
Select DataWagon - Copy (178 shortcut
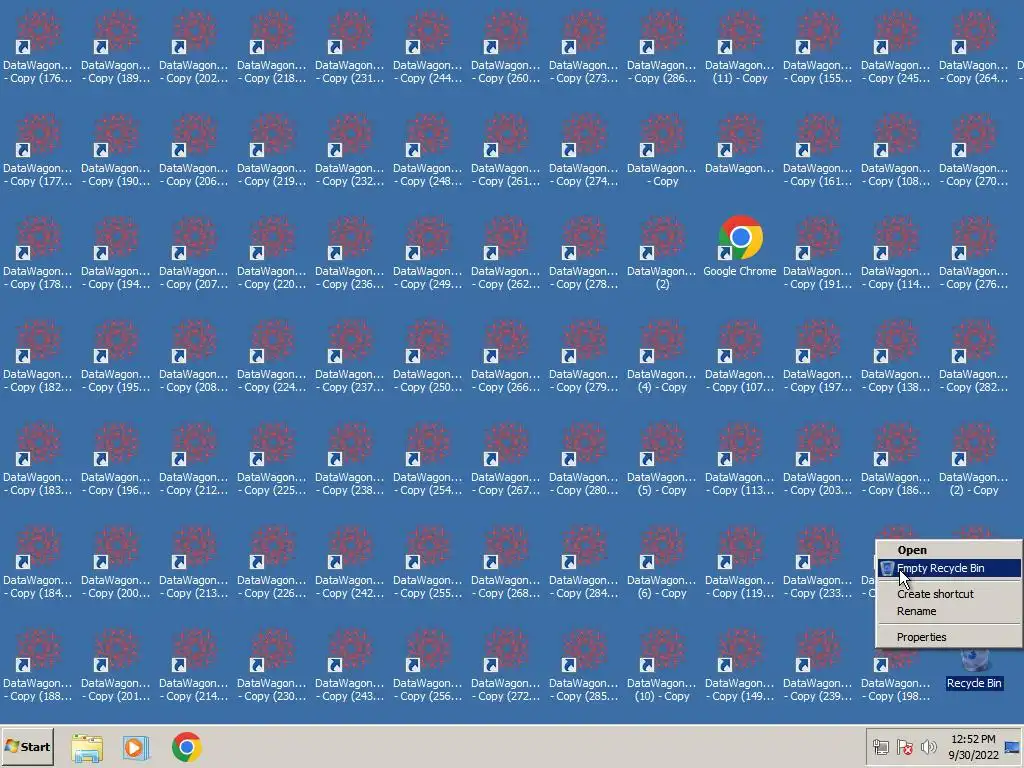coord(38,253)
